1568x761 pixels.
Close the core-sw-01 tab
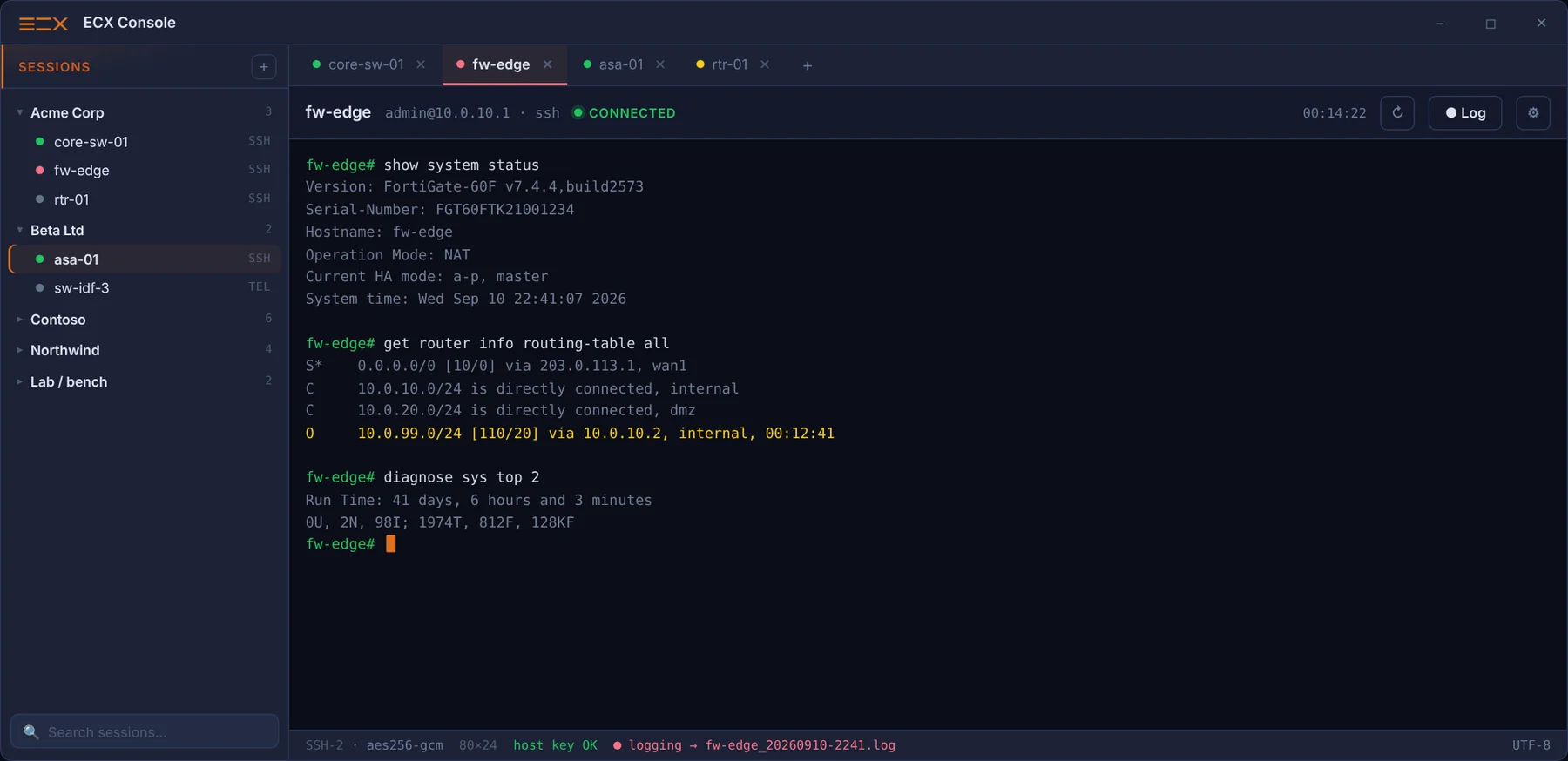(421, 64)
